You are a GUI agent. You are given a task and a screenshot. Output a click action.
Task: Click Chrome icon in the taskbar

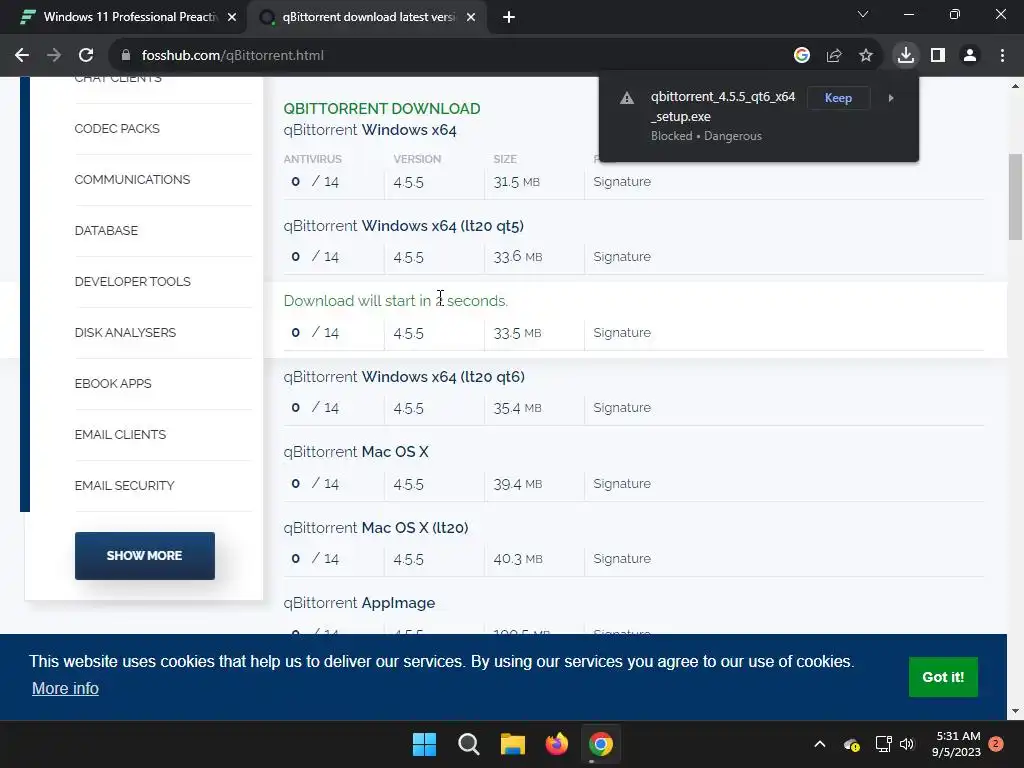tap(601, 744)
